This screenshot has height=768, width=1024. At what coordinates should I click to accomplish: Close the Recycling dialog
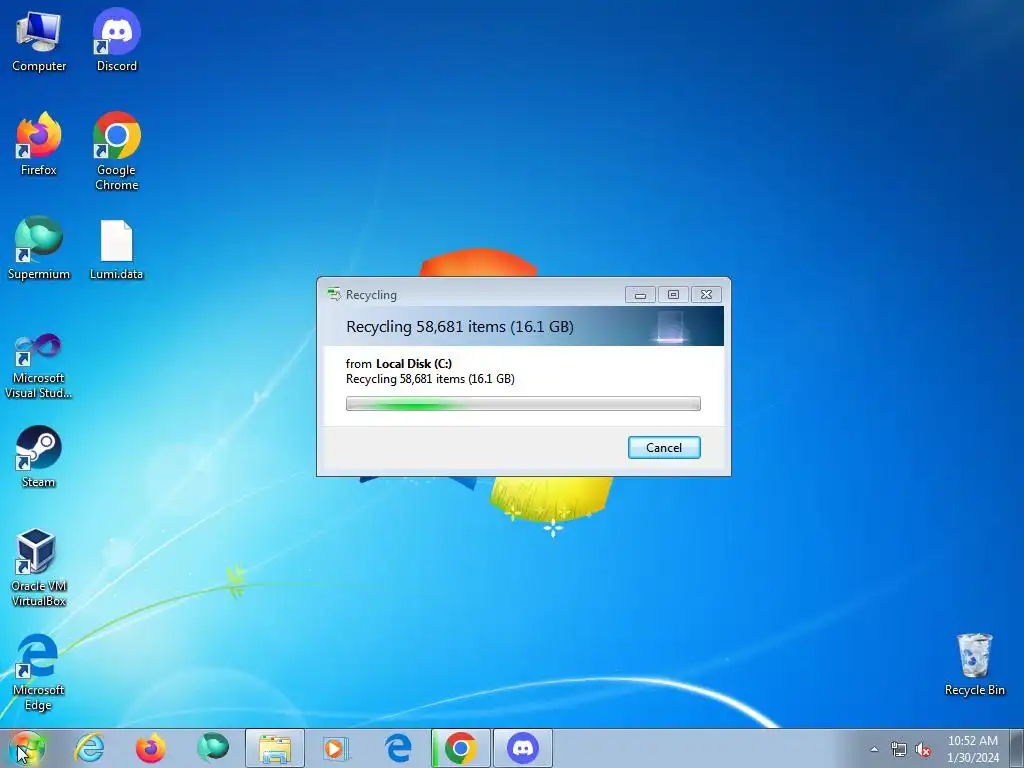706,295
